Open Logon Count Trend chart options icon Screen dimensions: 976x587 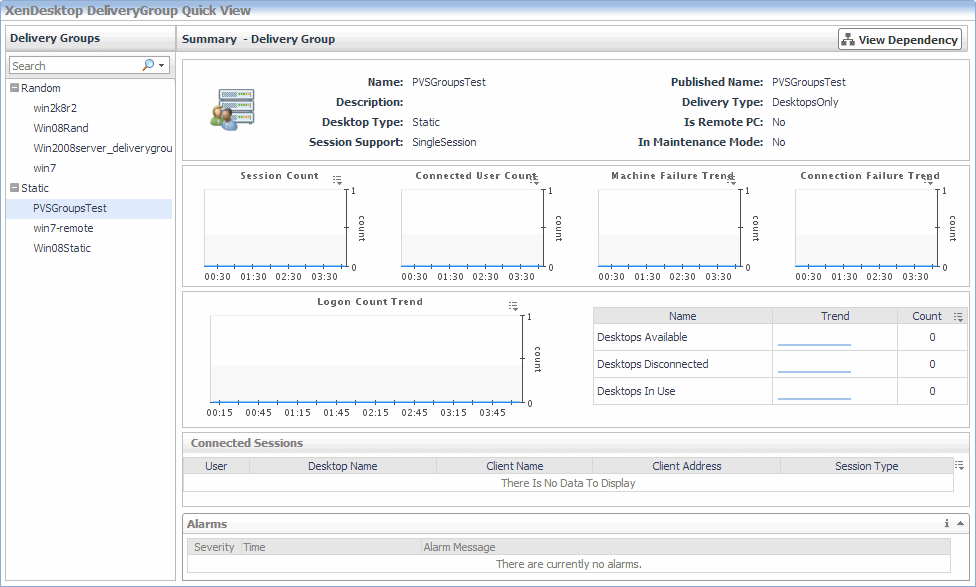[513, 306]
